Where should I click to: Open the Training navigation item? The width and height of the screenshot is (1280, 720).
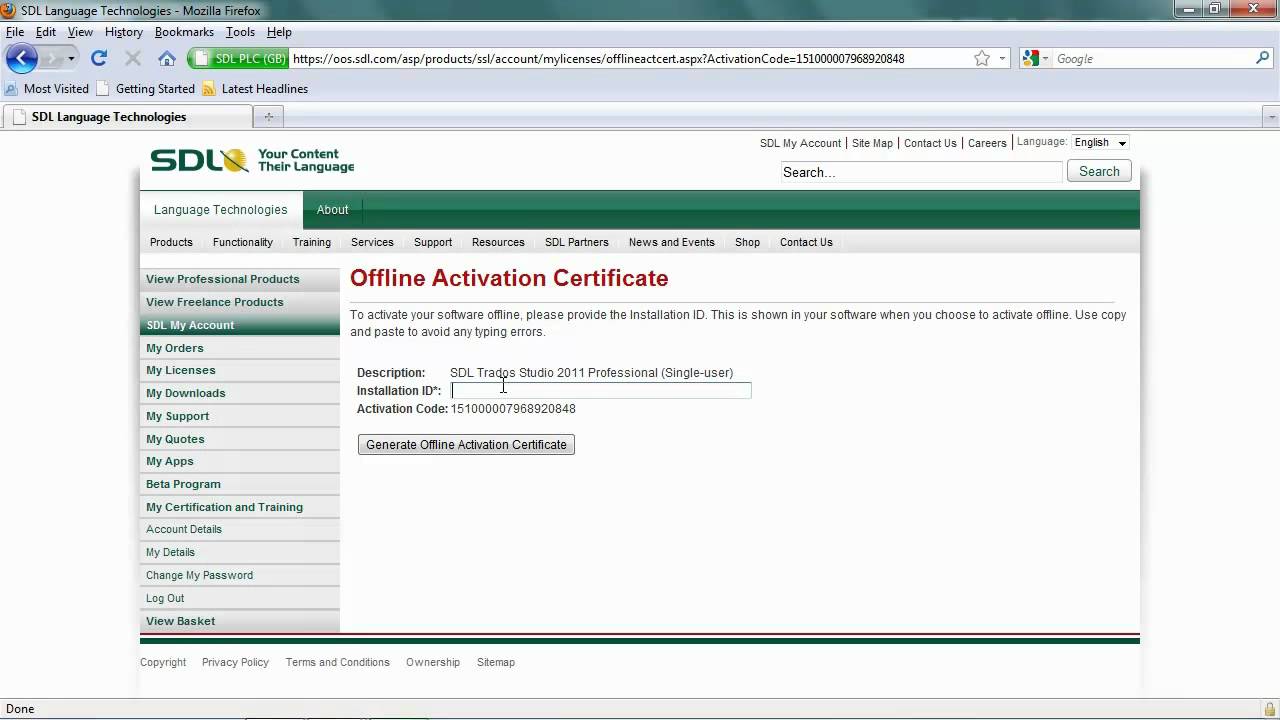[312, 242]
